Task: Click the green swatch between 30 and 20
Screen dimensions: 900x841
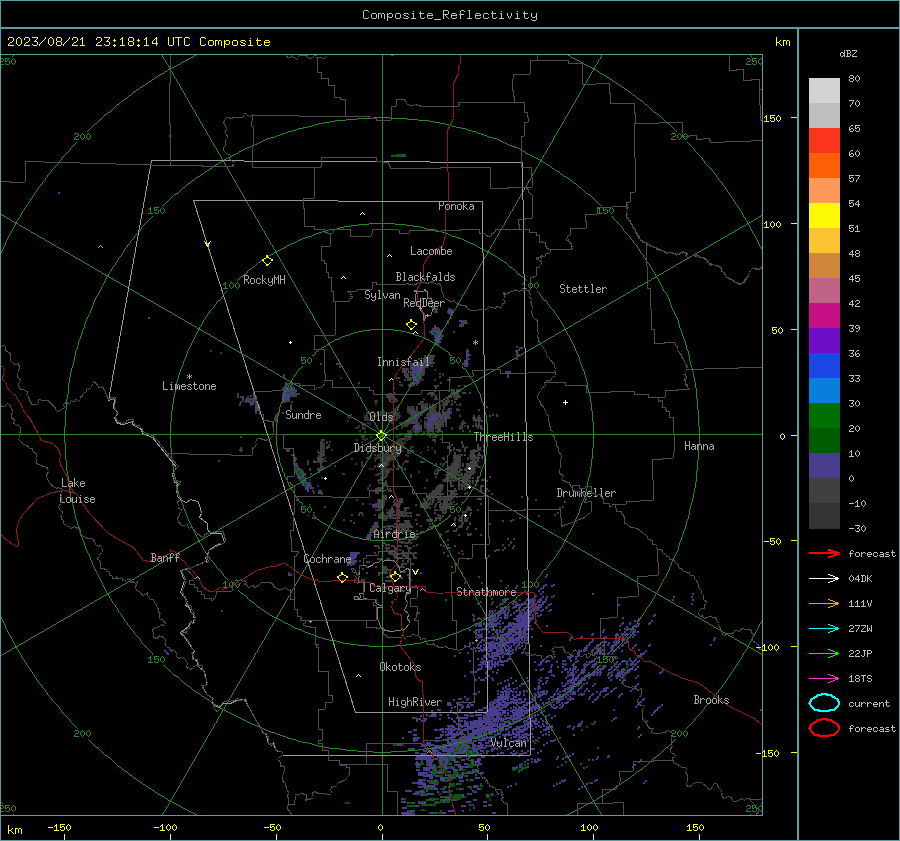Action: (x=824, y=416)
